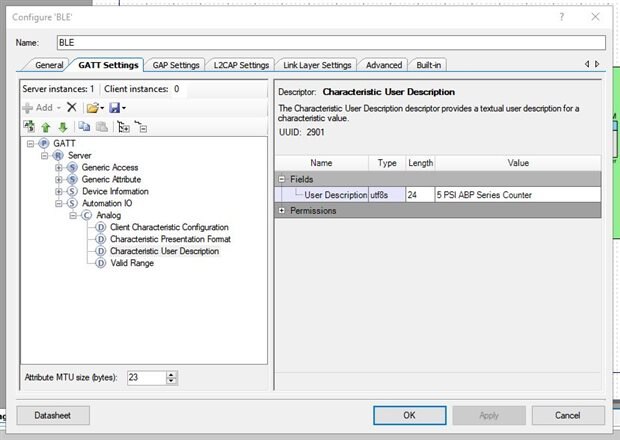Switch to the GAP Settings tab

(175, 65)
